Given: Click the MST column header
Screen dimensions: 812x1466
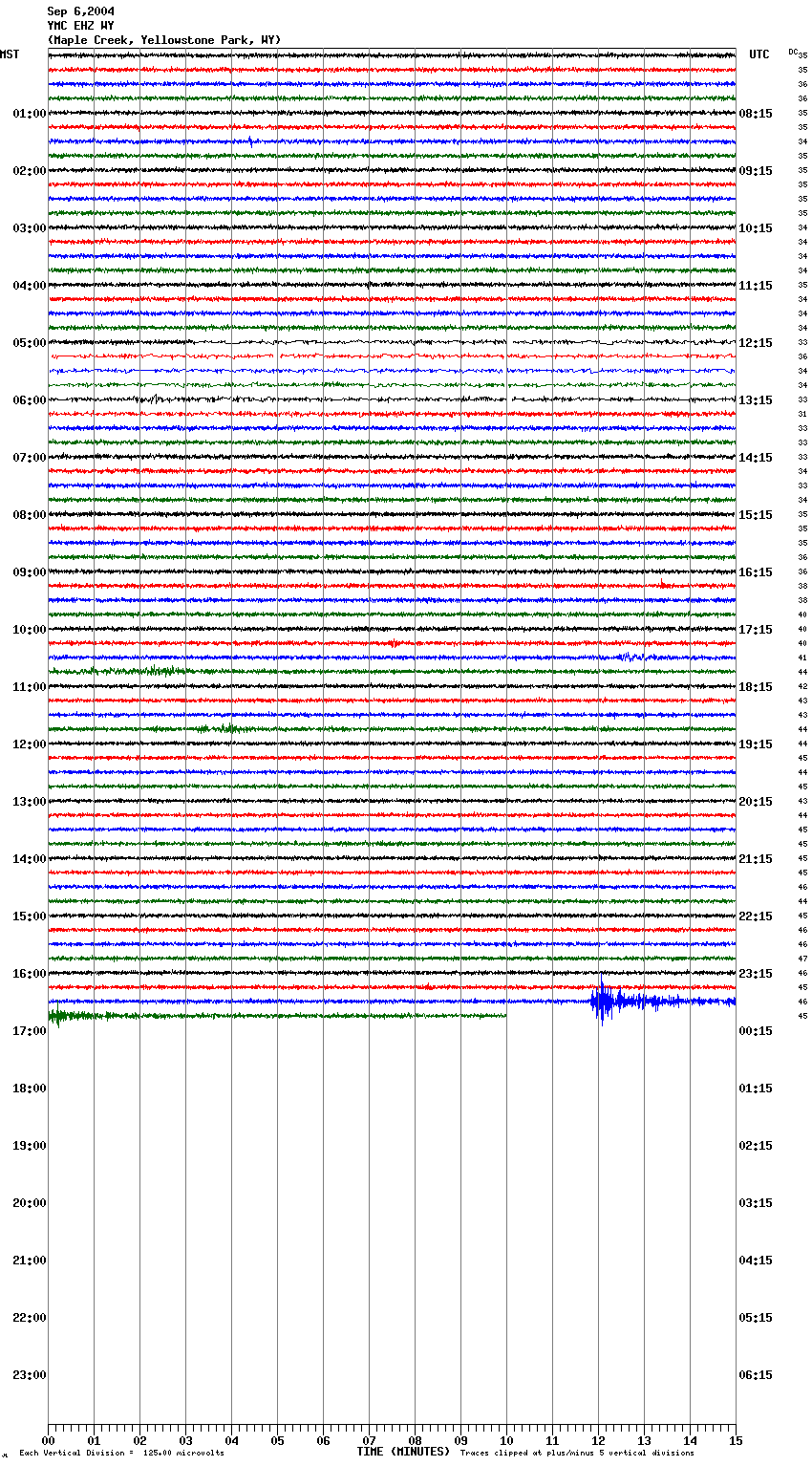Looking at the screenshot, I should pyautogui.click(x=10, y=54).
